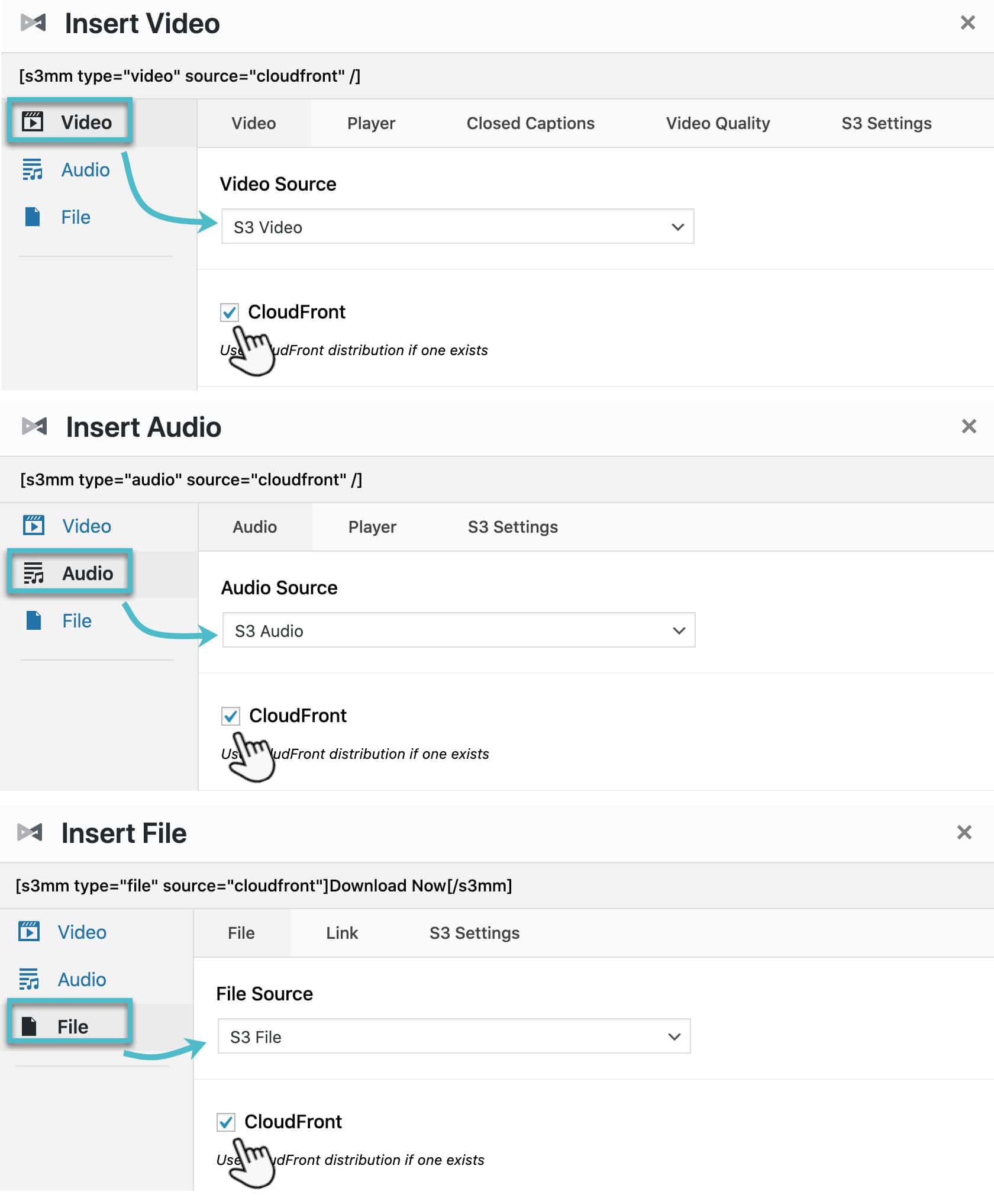
Task: Click File page icon in Insert Video sidebar
Action: [x=33, y=217]
